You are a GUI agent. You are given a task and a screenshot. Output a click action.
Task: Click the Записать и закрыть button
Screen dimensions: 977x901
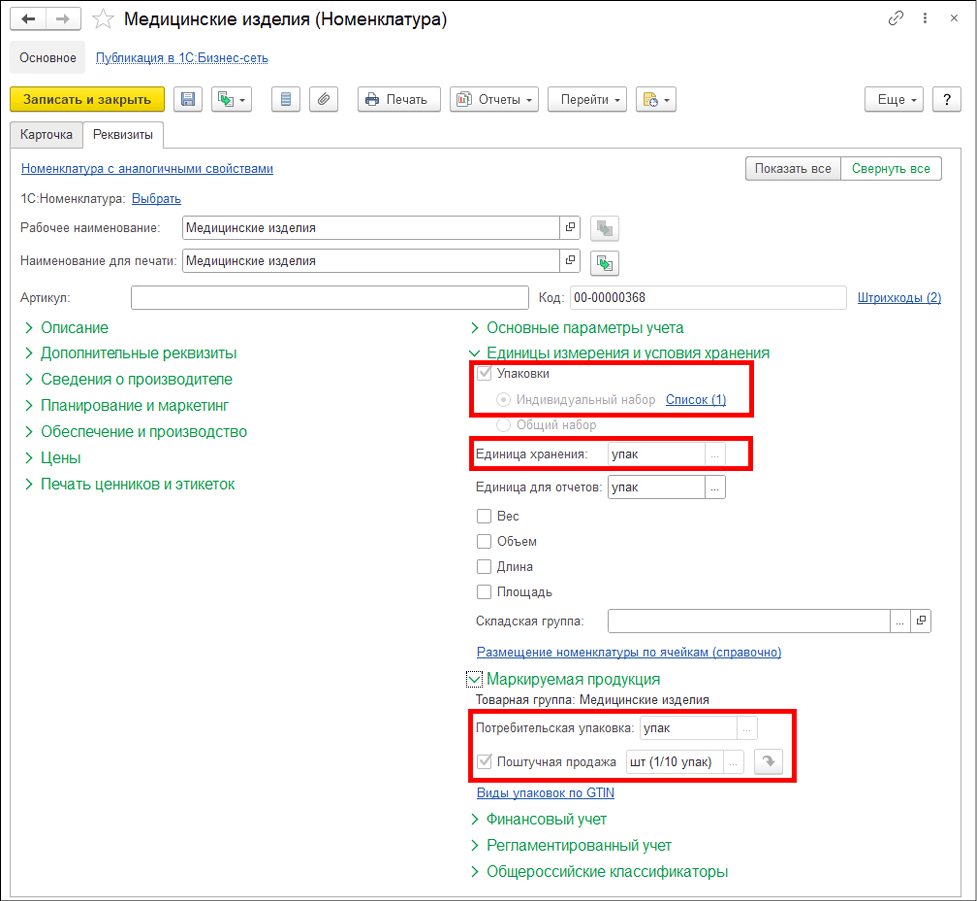tap(87, 99)
